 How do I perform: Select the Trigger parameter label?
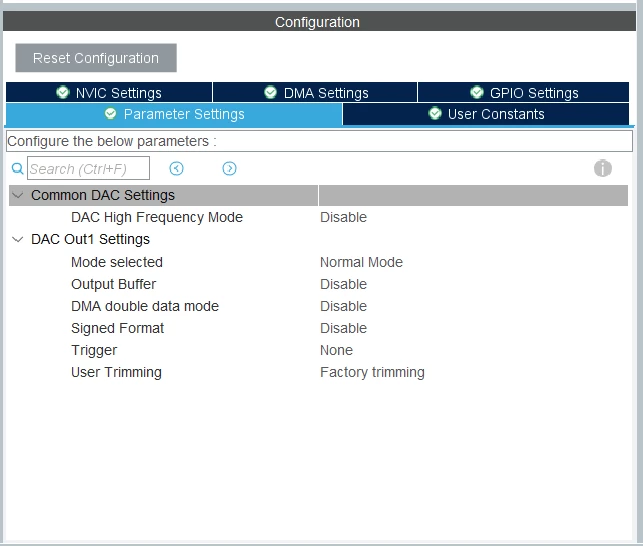94,350
